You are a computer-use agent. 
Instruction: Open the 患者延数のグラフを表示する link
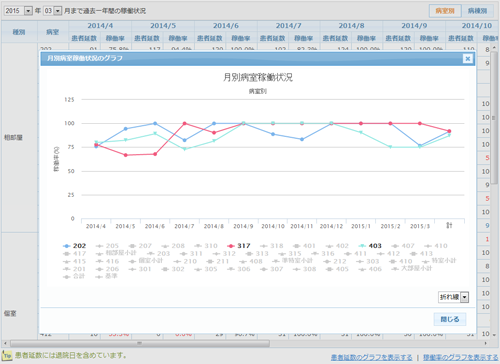[x=371, y=357]
